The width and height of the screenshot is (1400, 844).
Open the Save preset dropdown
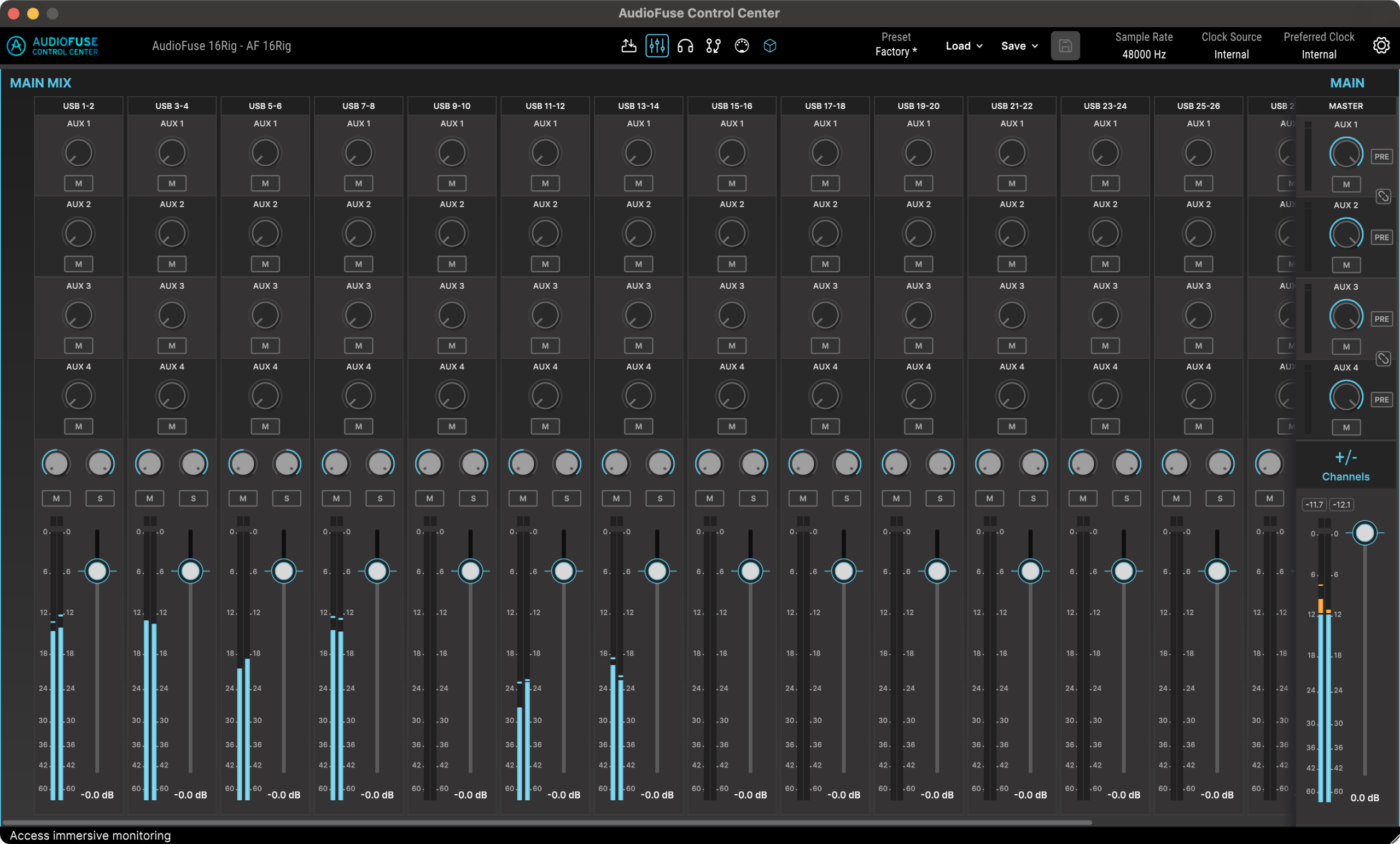coord(1020,46)
